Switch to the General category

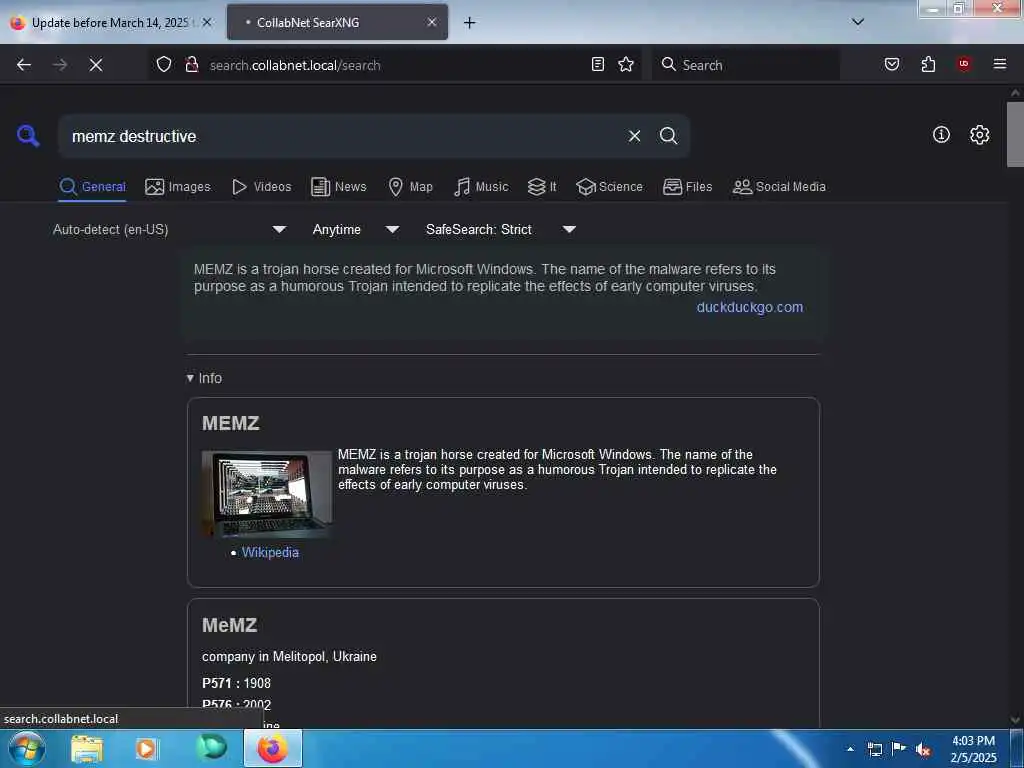point(92,187)
